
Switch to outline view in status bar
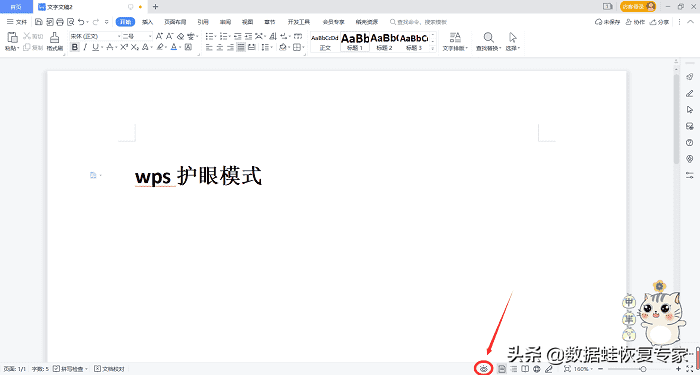pyautogui.click(x=513, y=369)
